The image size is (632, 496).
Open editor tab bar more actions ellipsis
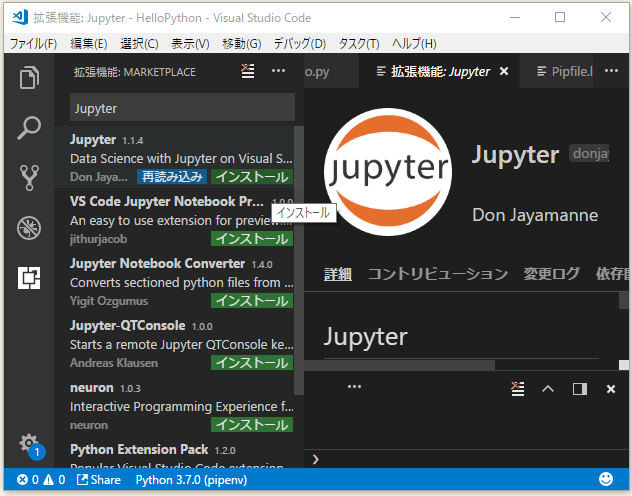tap(611, 71)
